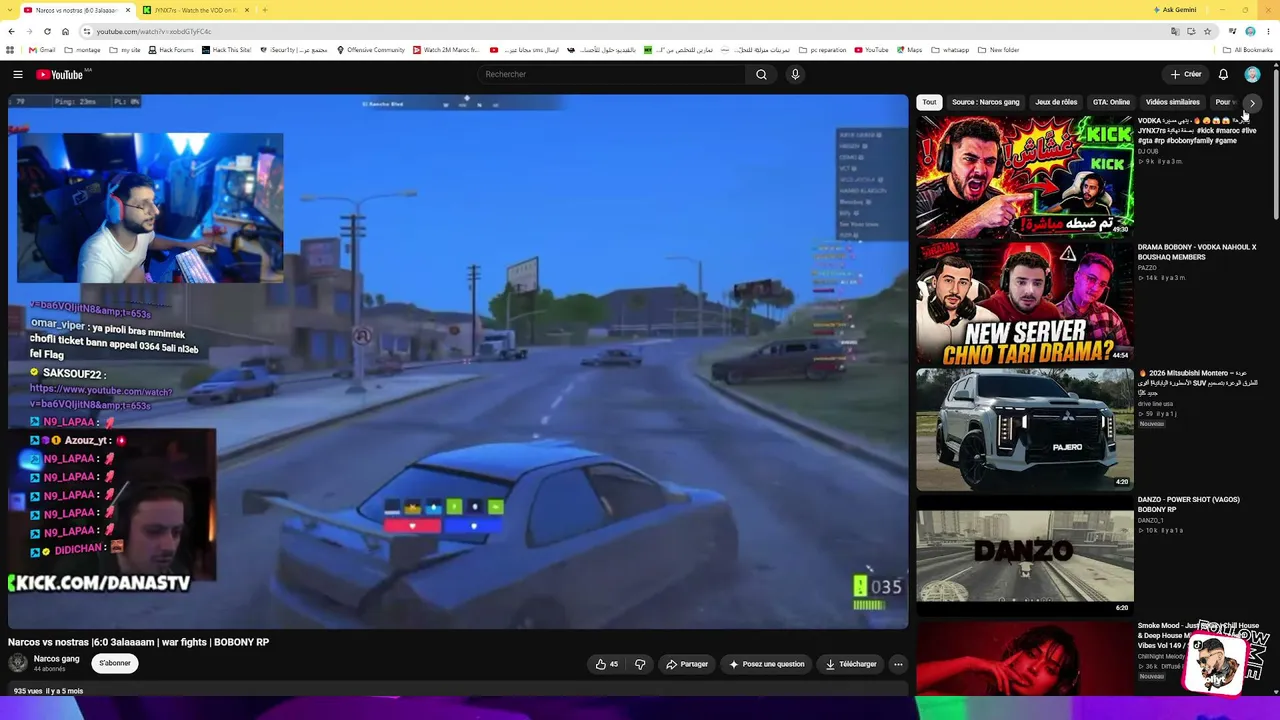Go back with the browser back arrow
The image size is (1280, 720).
[11, 31]
